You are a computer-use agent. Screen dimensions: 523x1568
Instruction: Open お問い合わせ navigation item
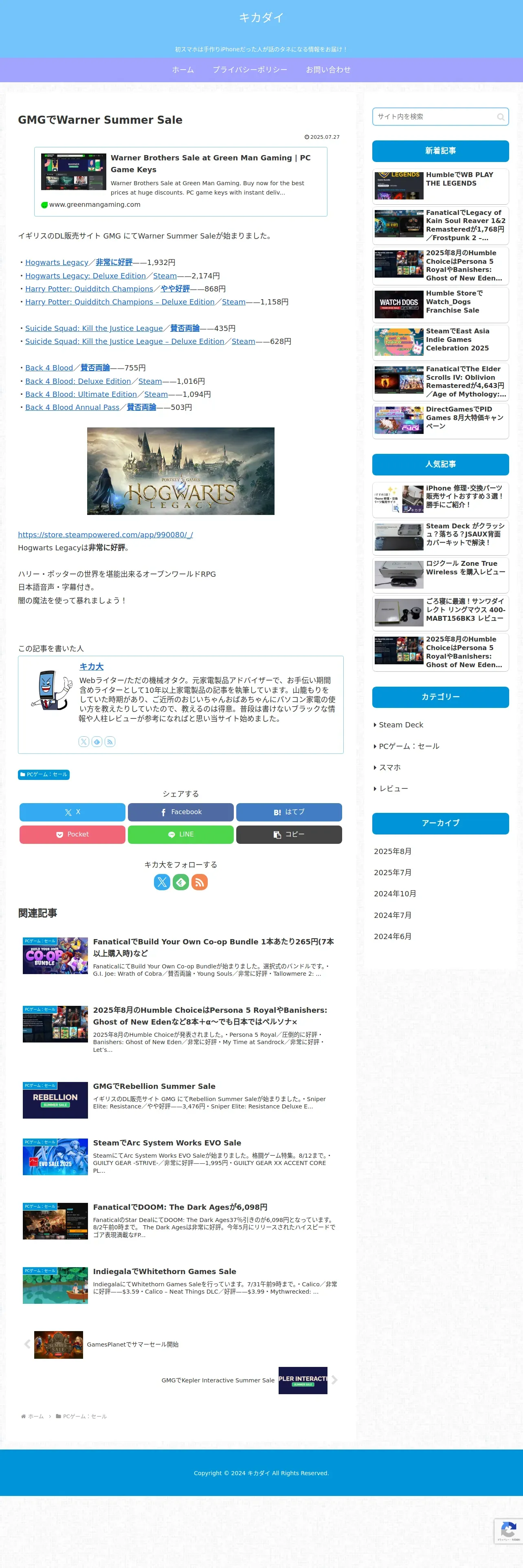[328, 70]
